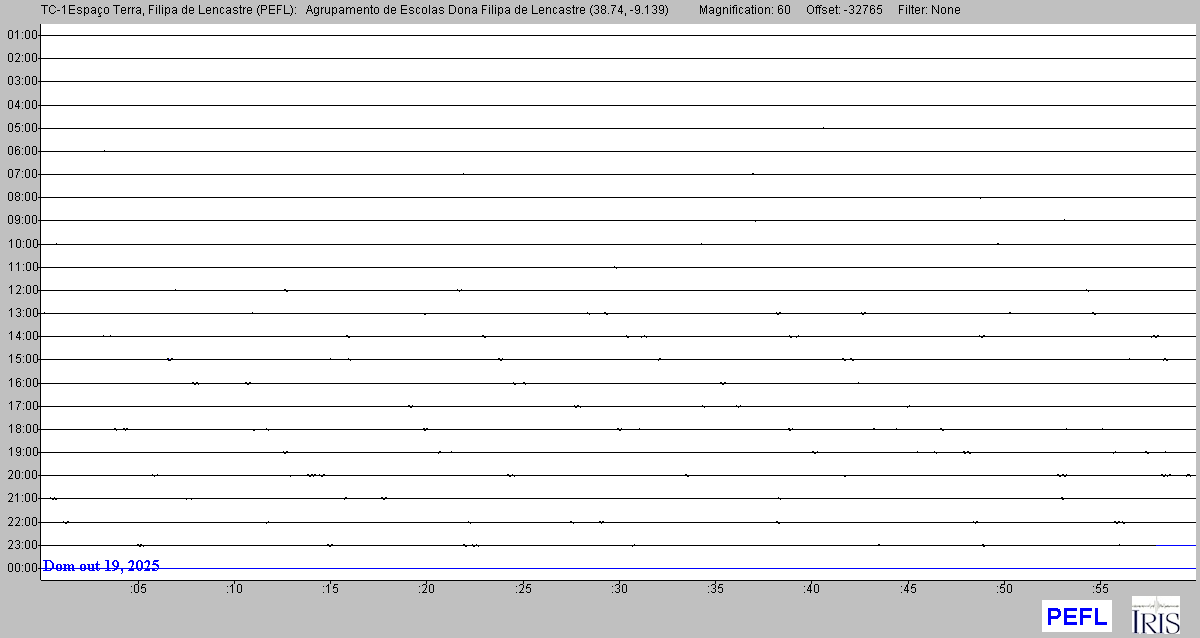Select the 01:00 hour label
The height and width of the screenshot is (638, 1200).
click(21, 35)
